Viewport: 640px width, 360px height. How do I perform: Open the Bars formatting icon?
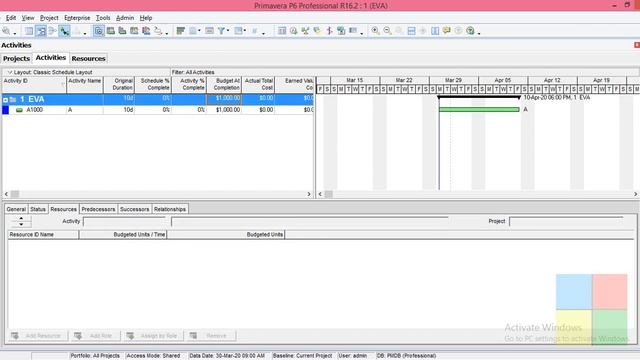[x=180, y=31]
